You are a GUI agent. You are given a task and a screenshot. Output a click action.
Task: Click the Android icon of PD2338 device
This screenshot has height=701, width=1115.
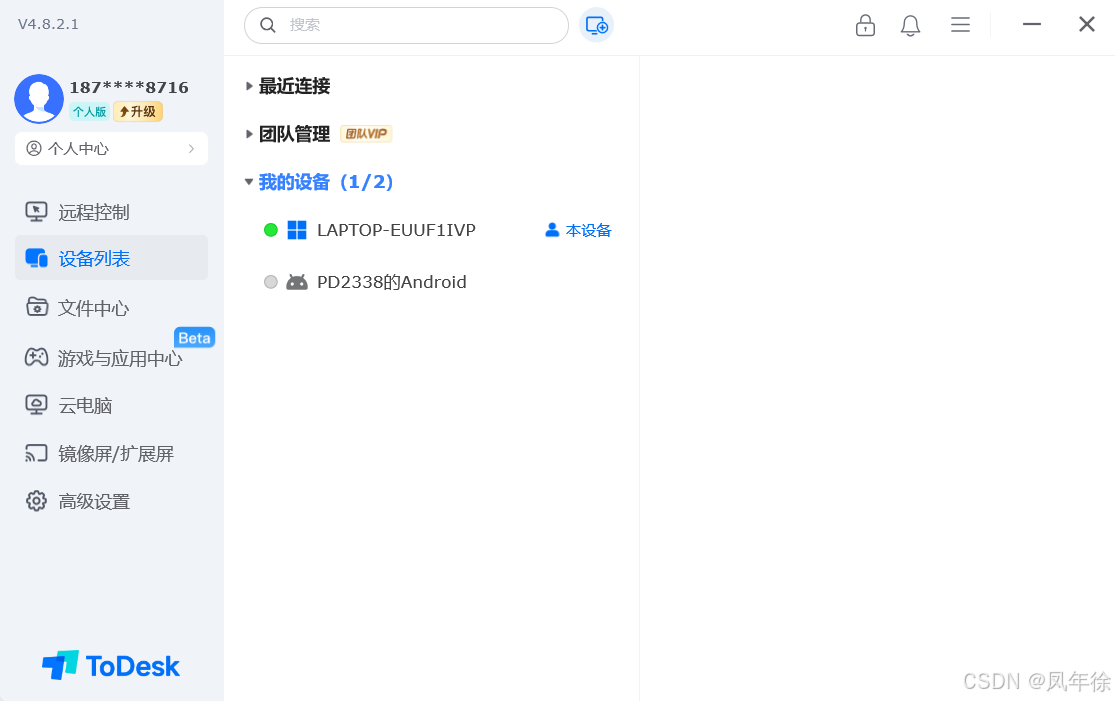click(297, 282)
